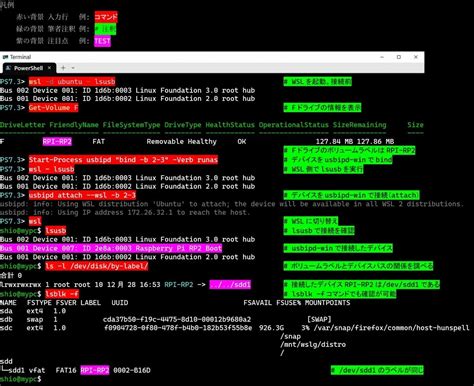Viewport: 474px width, 386px height.
Task: Click the usbipd info line mentioning 'Ubuntu' distribution
Action: [232, 204]
